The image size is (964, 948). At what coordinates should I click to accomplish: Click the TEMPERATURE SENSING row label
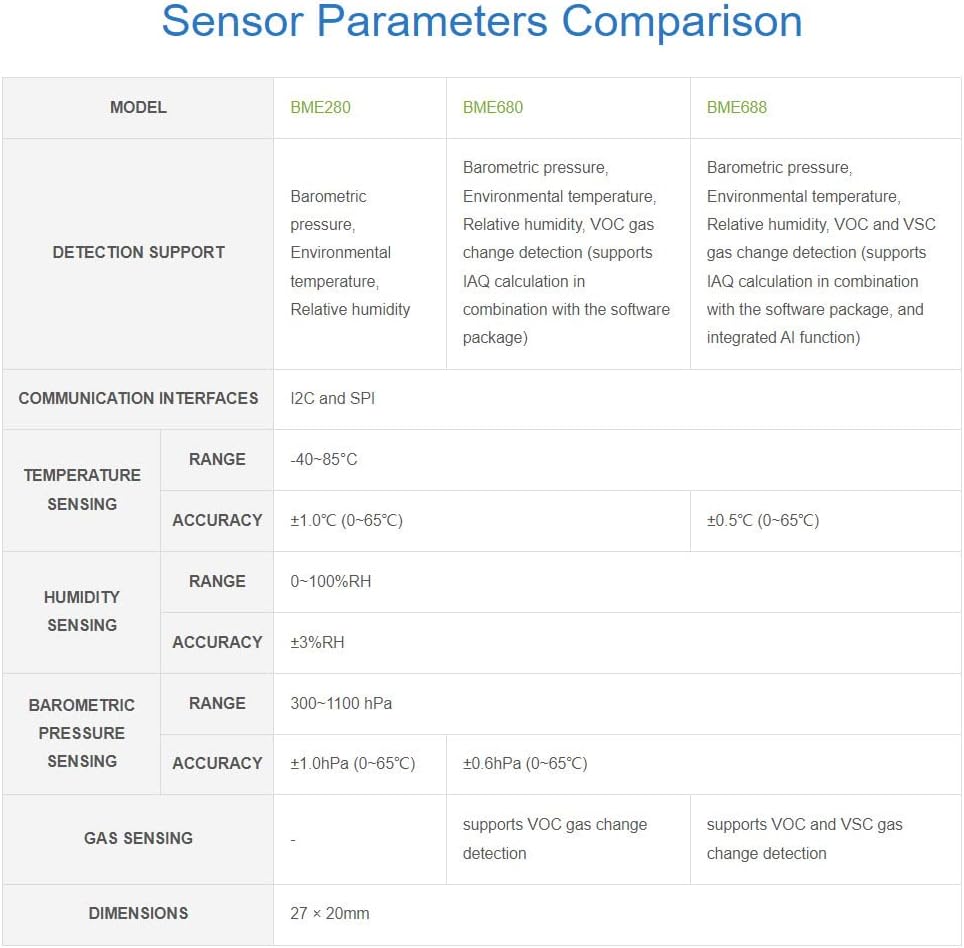point(82,489)
